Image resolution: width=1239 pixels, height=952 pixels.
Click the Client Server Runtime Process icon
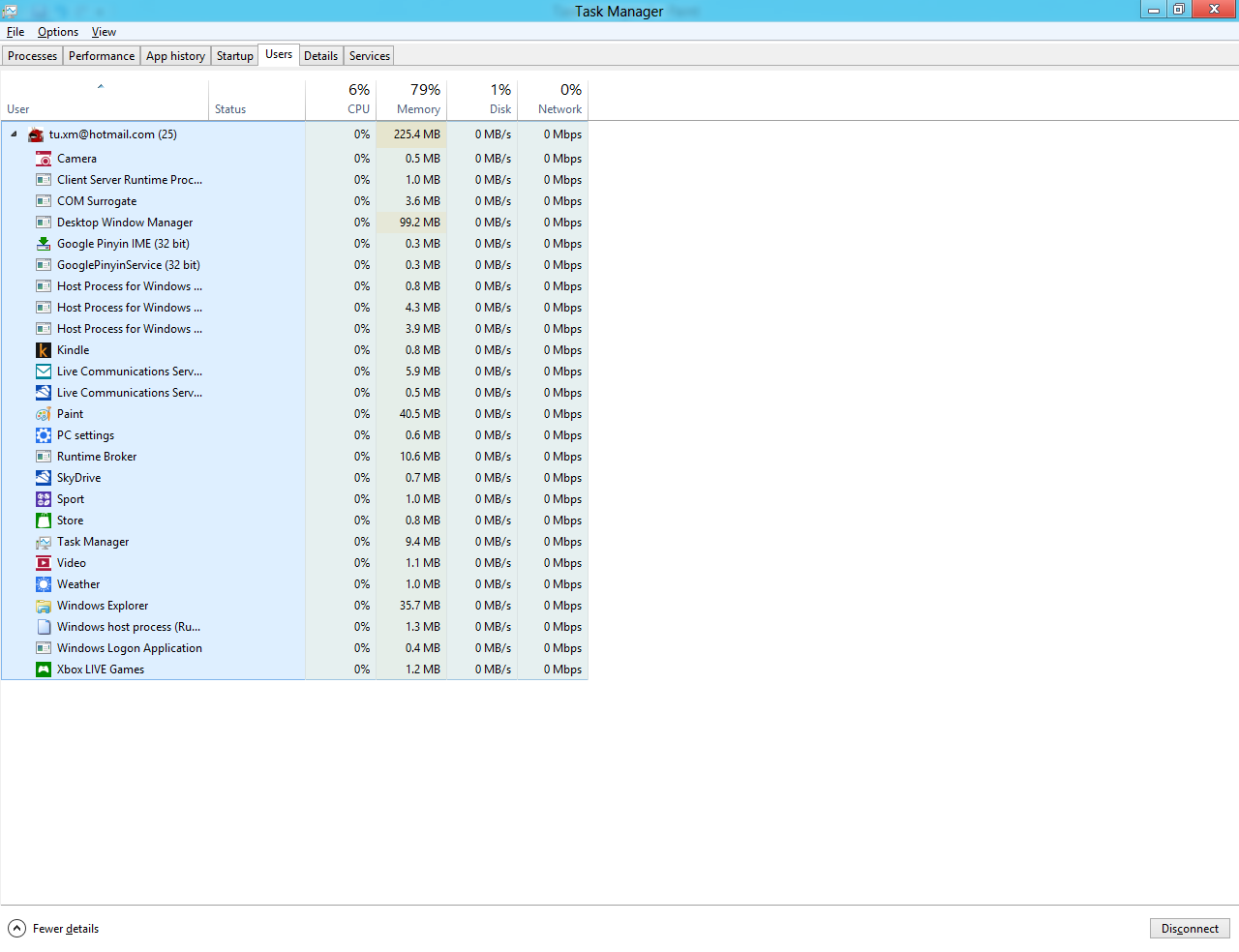pyautogui.click(x=44, y=180)
